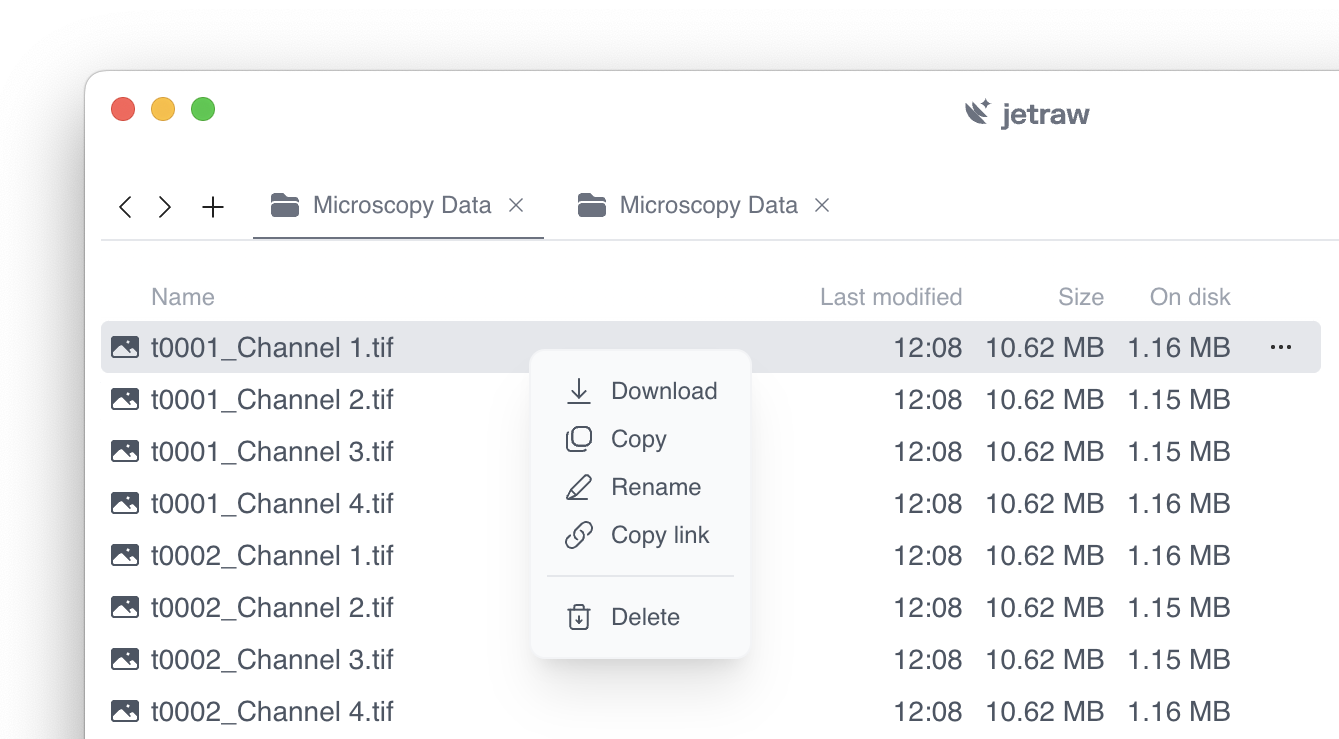This screenshot has height=739, width=1339.
Task: Choose Rename from the context menu
Action: tap(655, 487)
